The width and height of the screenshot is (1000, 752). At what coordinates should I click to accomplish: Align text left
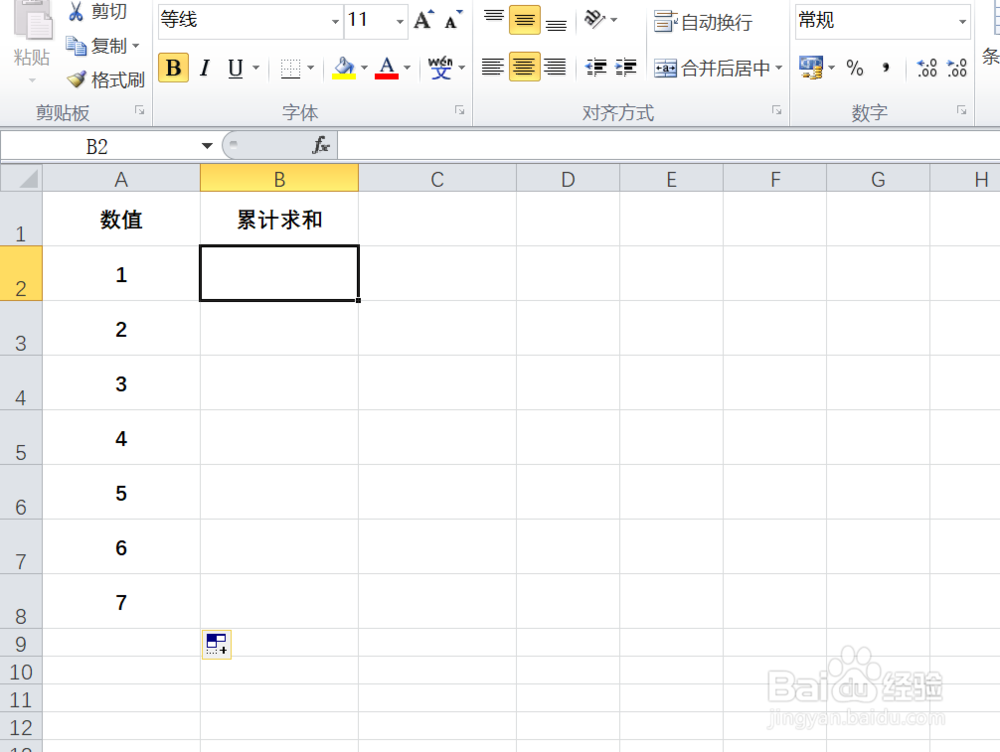[x=492, y=67]
